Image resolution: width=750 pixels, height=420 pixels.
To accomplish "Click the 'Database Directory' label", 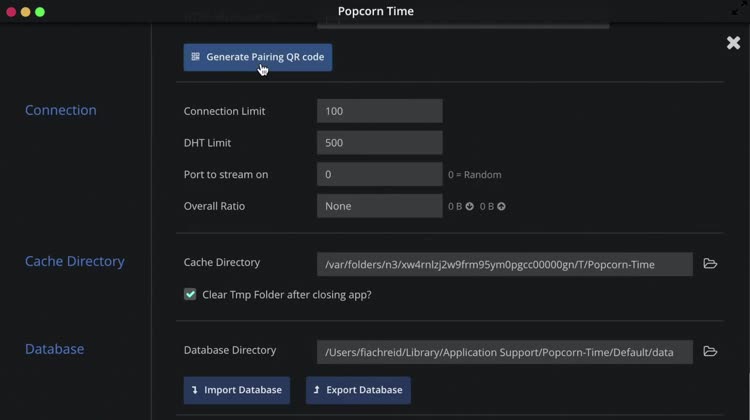I will [x=230, y=350].
